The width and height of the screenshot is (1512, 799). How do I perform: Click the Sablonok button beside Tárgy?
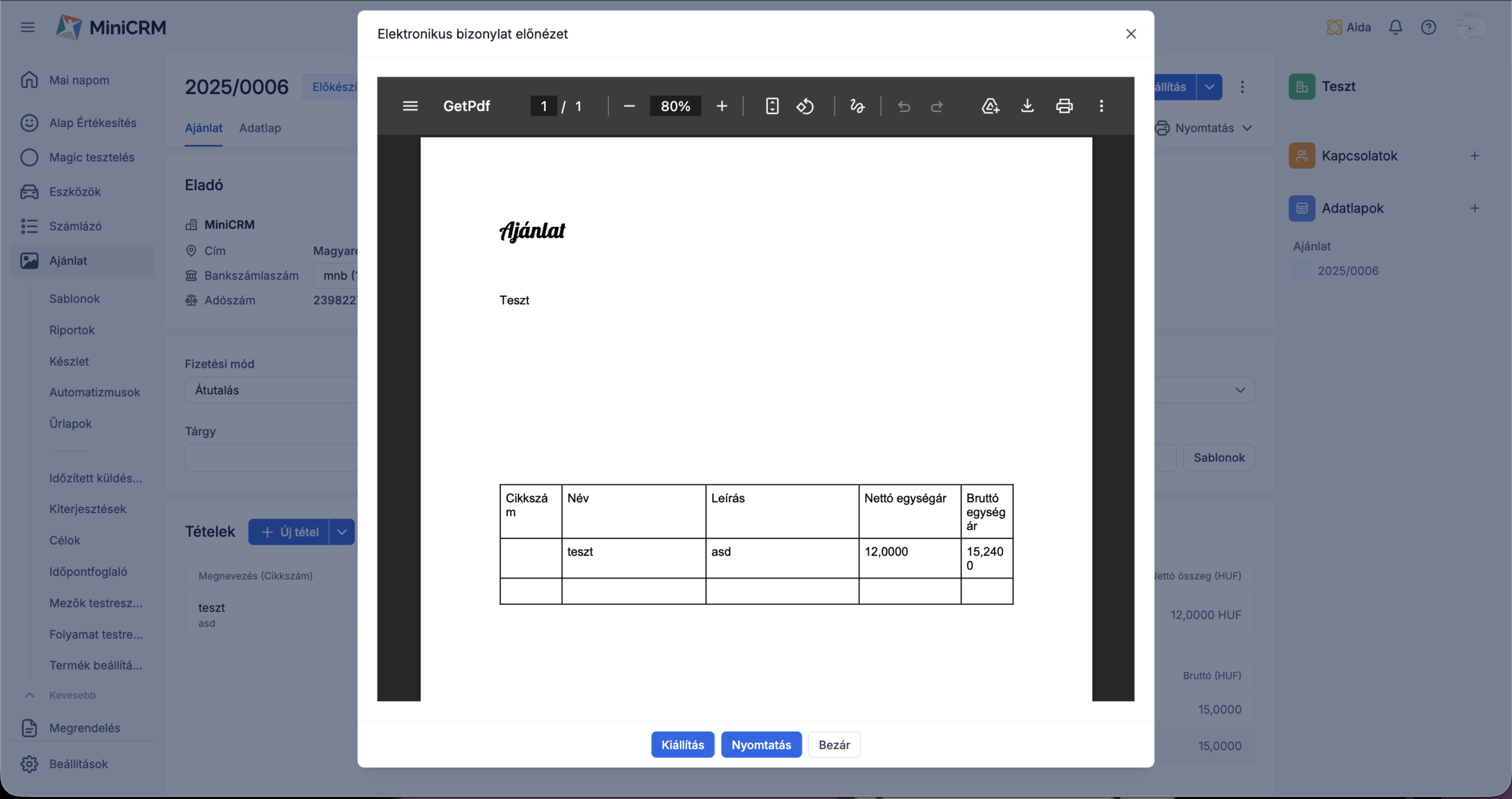point(1219,457)
